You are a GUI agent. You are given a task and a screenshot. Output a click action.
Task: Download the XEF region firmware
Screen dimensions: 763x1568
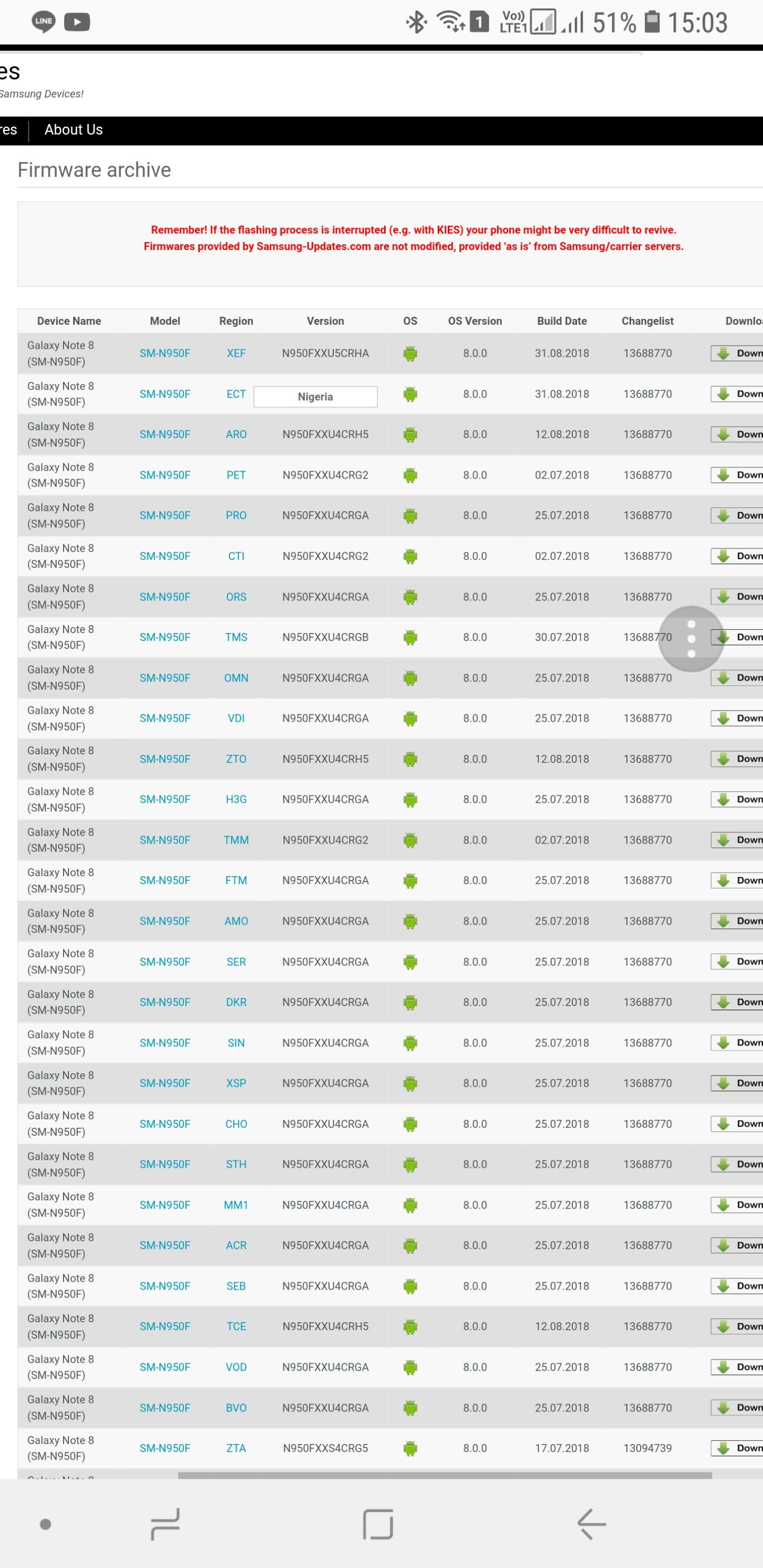pyautogui.click(x=737, y=354)
